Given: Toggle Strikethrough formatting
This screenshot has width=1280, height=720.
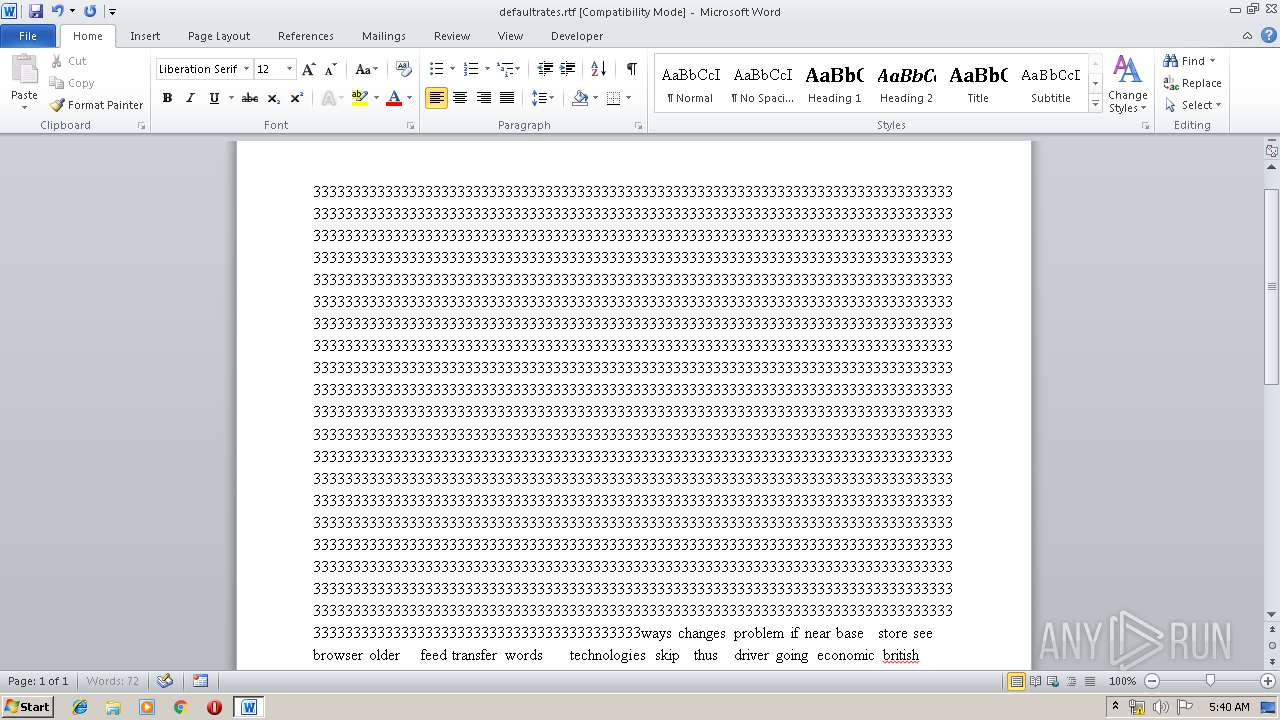Looking at the screenshot, I should (x=250, y=98).
